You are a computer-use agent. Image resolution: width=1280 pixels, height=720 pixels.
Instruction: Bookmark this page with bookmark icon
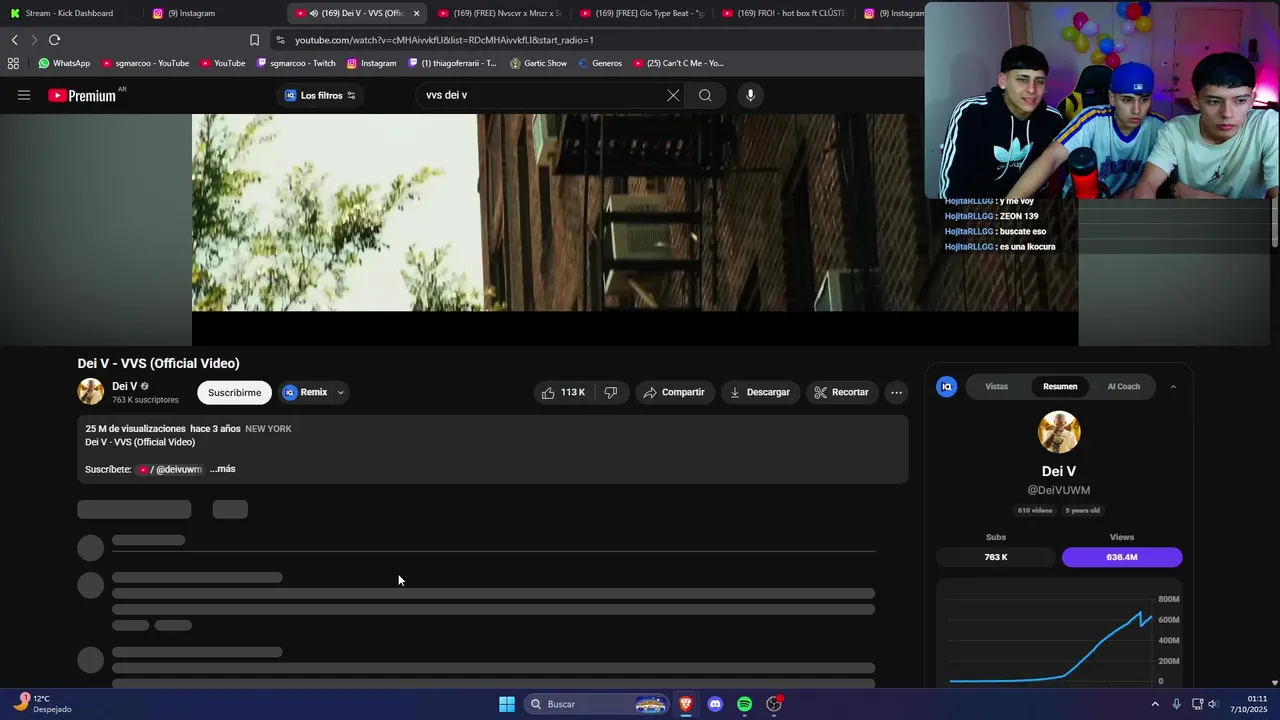click(x=254, y=40)
